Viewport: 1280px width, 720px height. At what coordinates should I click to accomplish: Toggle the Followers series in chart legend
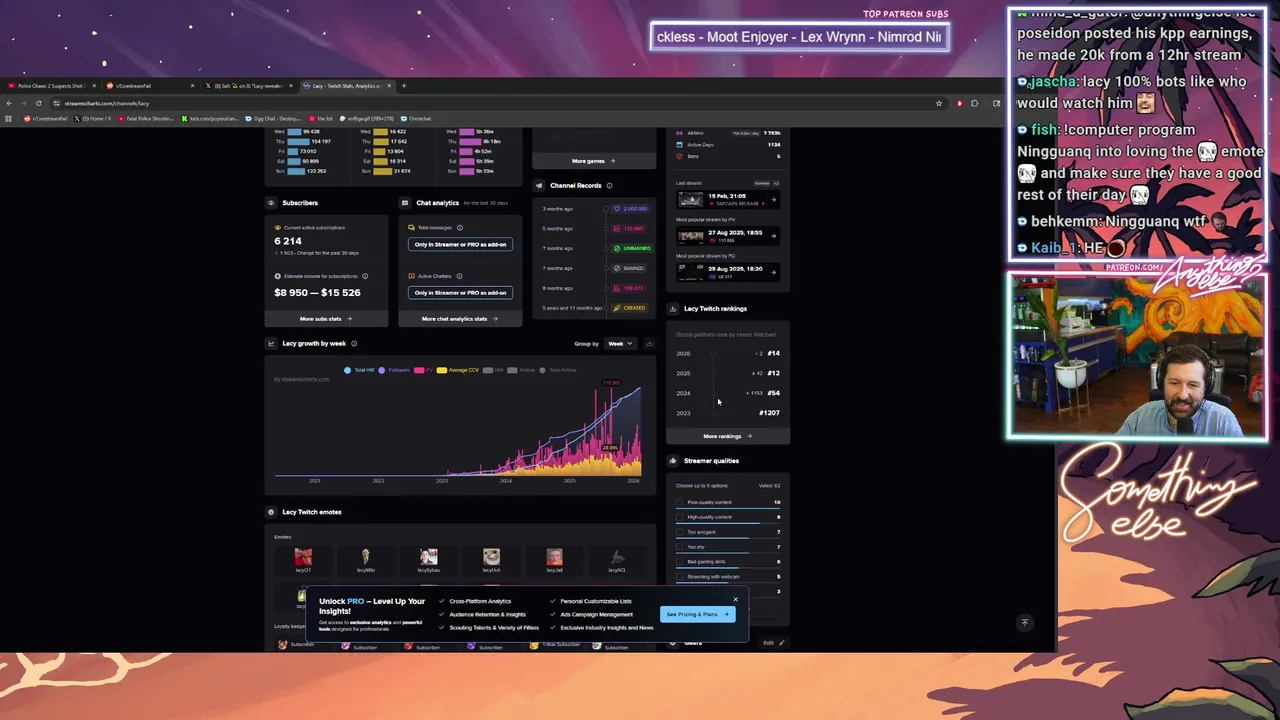[x=394, y=370]
